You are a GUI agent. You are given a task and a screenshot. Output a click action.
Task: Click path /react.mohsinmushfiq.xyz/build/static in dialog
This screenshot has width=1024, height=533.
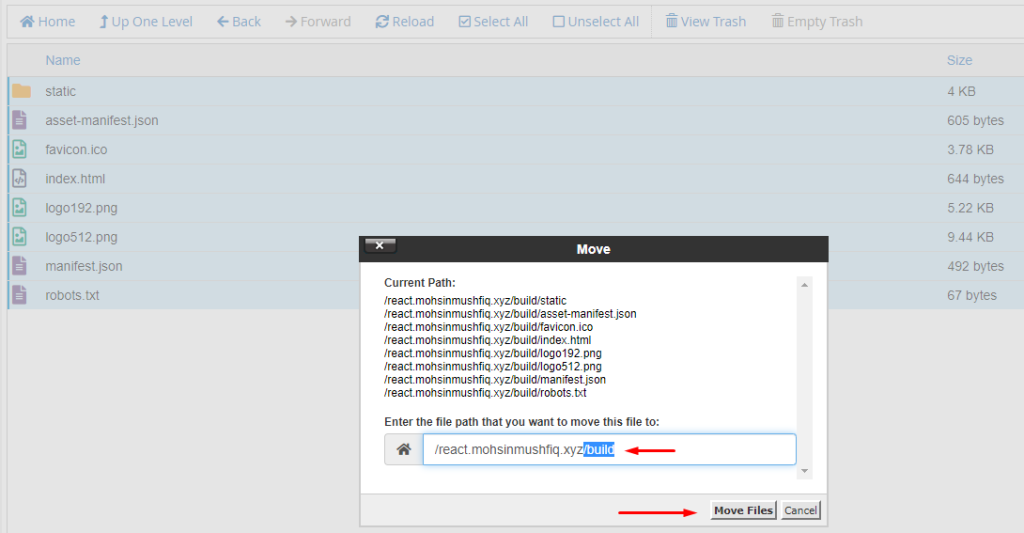pos(475,300)
